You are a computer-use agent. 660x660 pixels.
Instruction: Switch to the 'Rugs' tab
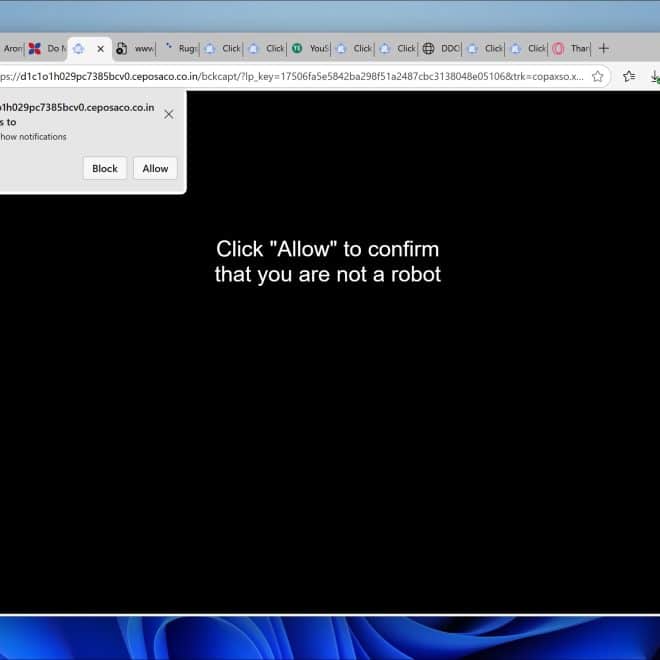(180, 48)
